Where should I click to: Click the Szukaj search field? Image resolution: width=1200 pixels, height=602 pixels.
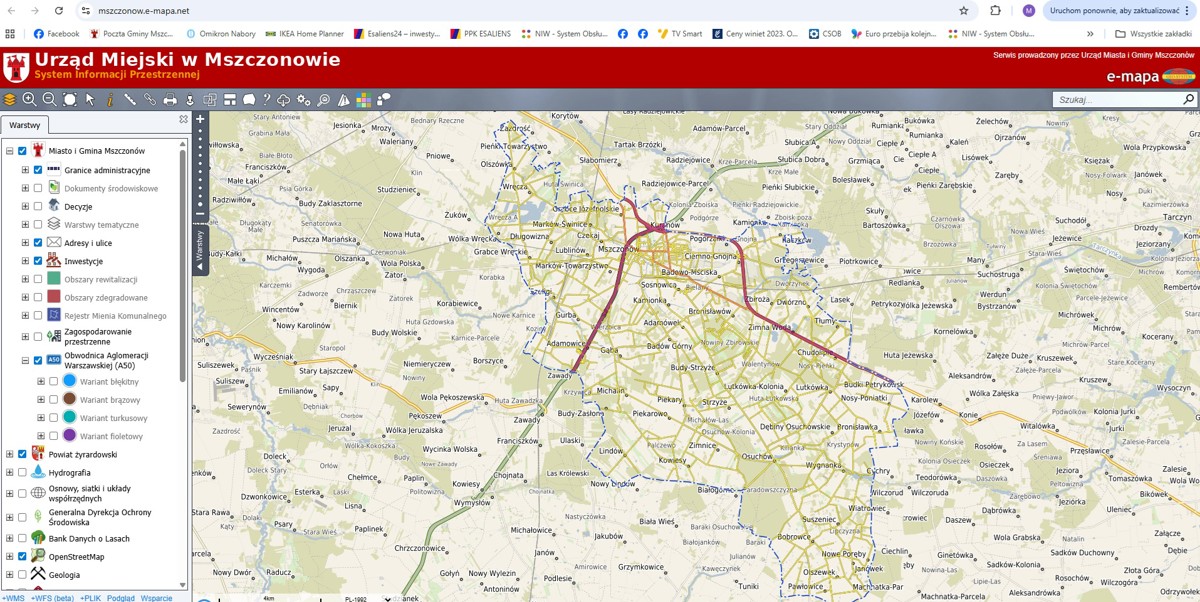coord(1117,100)
